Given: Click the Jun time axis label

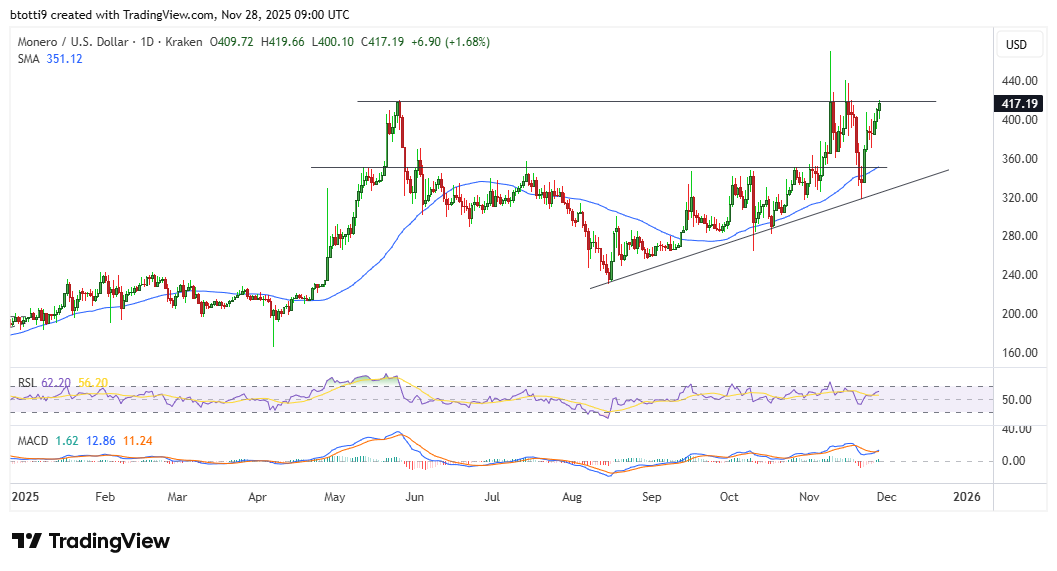Looking at the screenshot, I should coord(414,497).
